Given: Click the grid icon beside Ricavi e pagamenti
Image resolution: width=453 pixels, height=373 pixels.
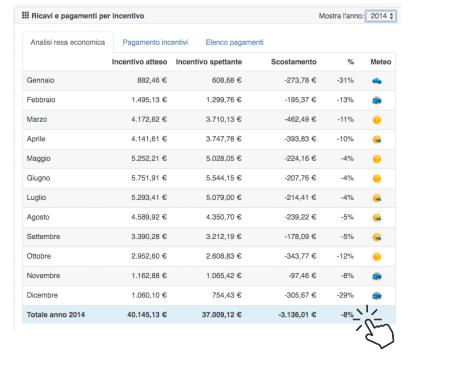Looking at the screenshot, I should pos(25,15).
